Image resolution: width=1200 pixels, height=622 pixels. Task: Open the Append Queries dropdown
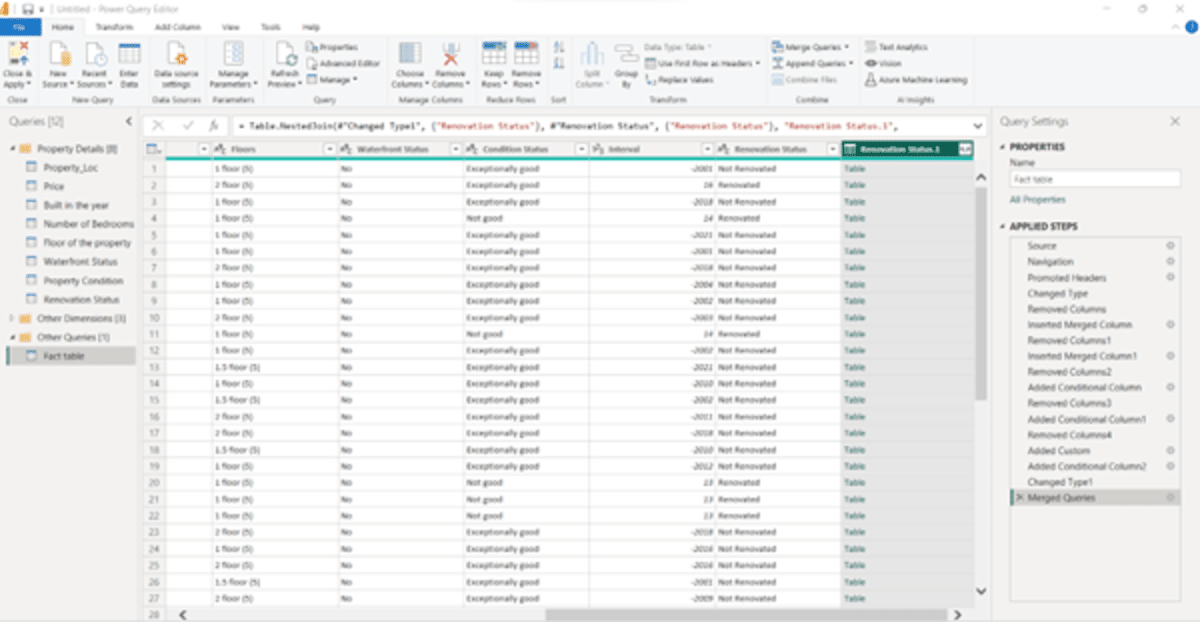pos(851,63)
